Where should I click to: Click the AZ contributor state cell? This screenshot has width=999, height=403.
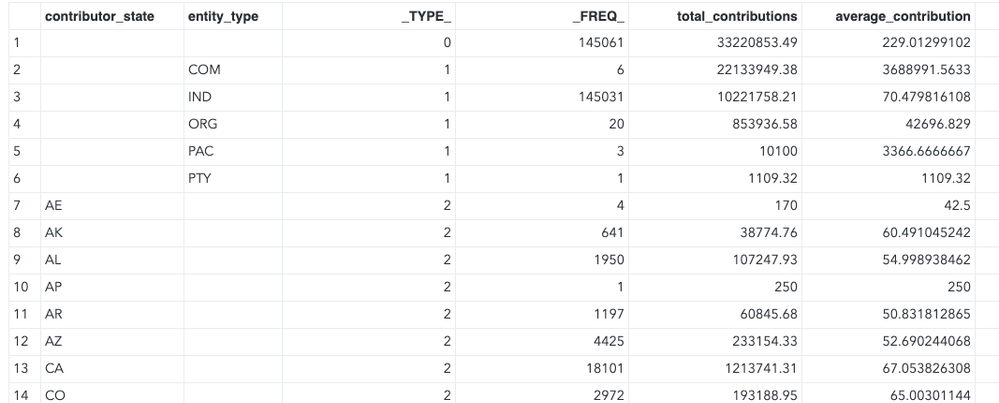pos(54,341)
